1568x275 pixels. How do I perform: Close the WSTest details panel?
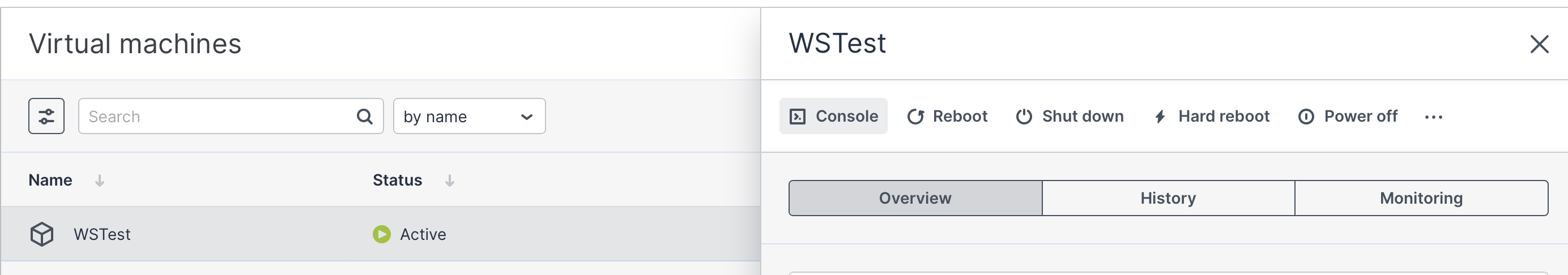click(1539, 44)
